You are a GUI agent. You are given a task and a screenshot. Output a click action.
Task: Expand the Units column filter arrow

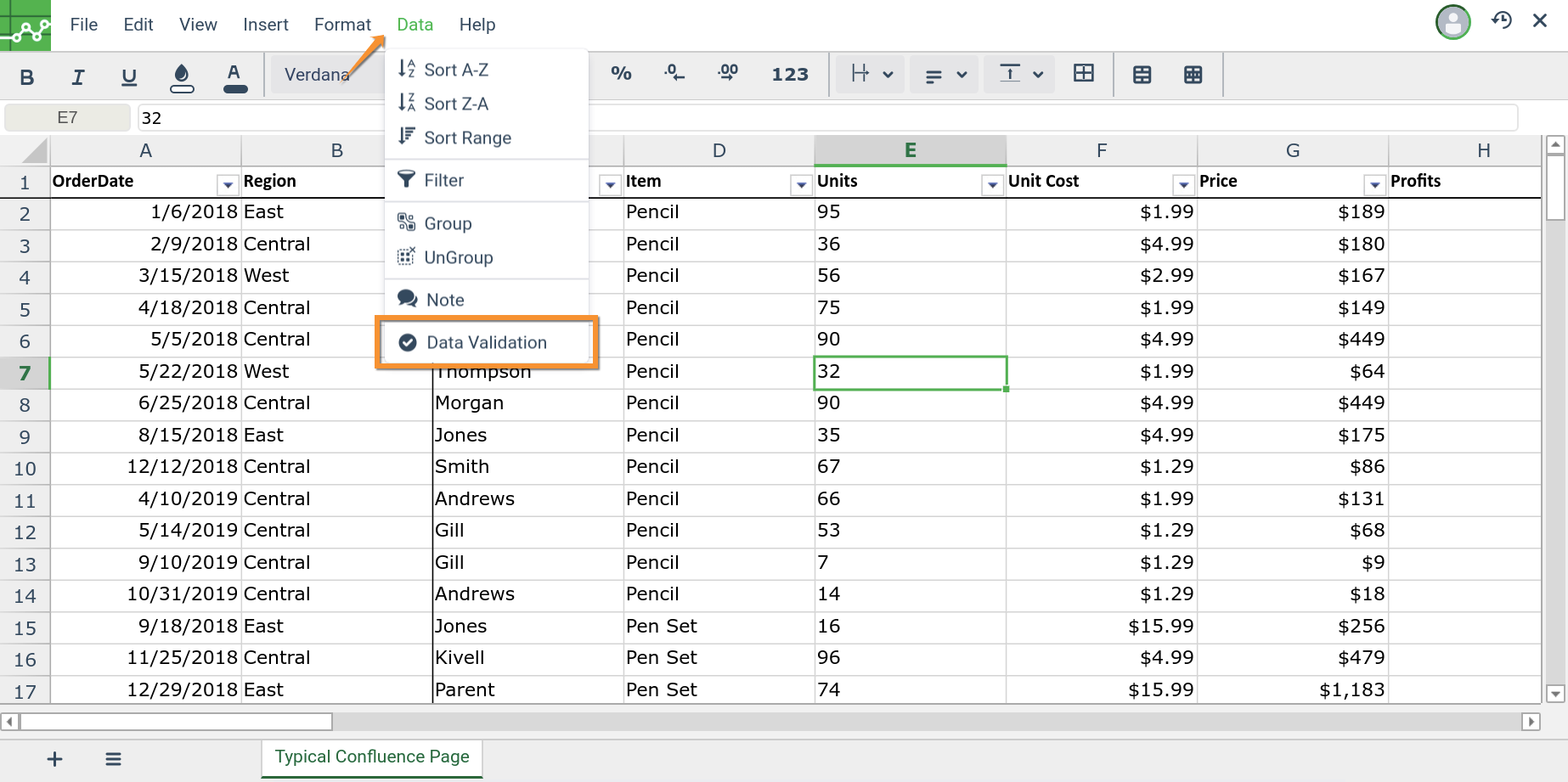[x=991, y=183]
